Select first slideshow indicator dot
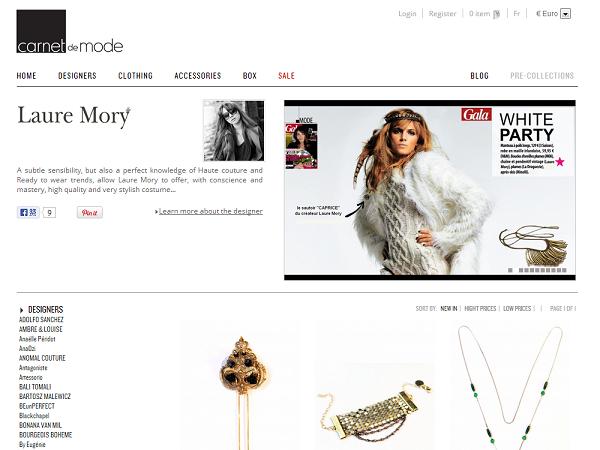The image size is (600, 450). pos(510,270)
